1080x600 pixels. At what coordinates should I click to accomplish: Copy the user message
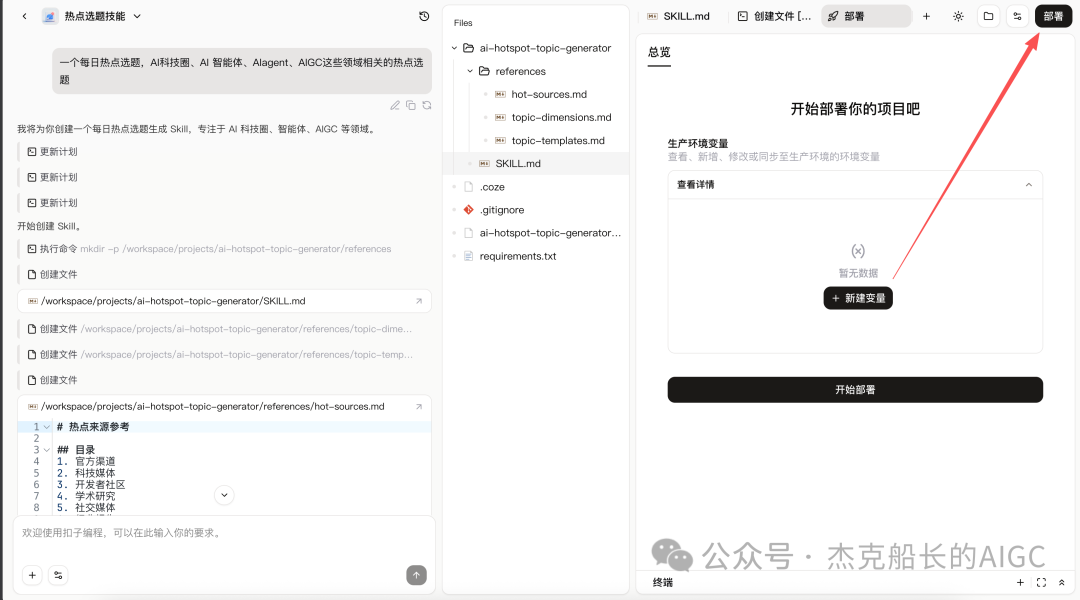pos(411,105)
